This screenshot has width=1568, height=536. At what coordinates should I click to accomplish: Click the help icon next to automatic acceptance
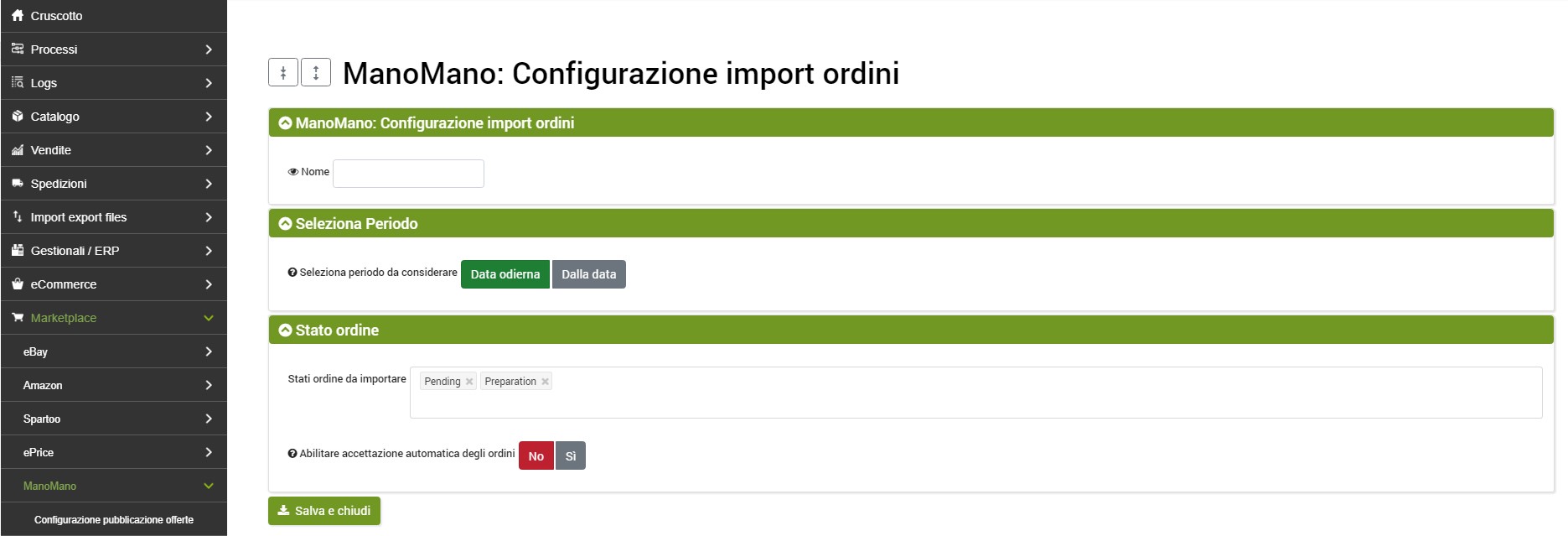point(292,454)
